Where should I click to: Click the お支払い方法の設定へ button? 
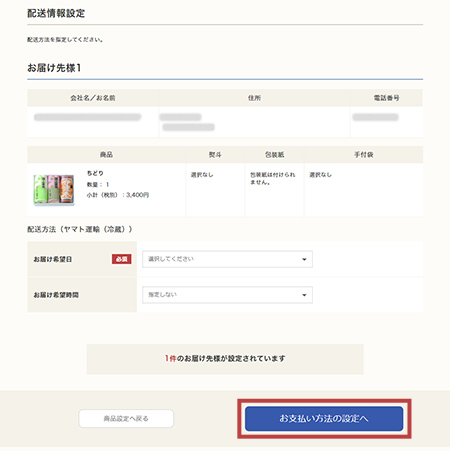(x=324, y=418)
